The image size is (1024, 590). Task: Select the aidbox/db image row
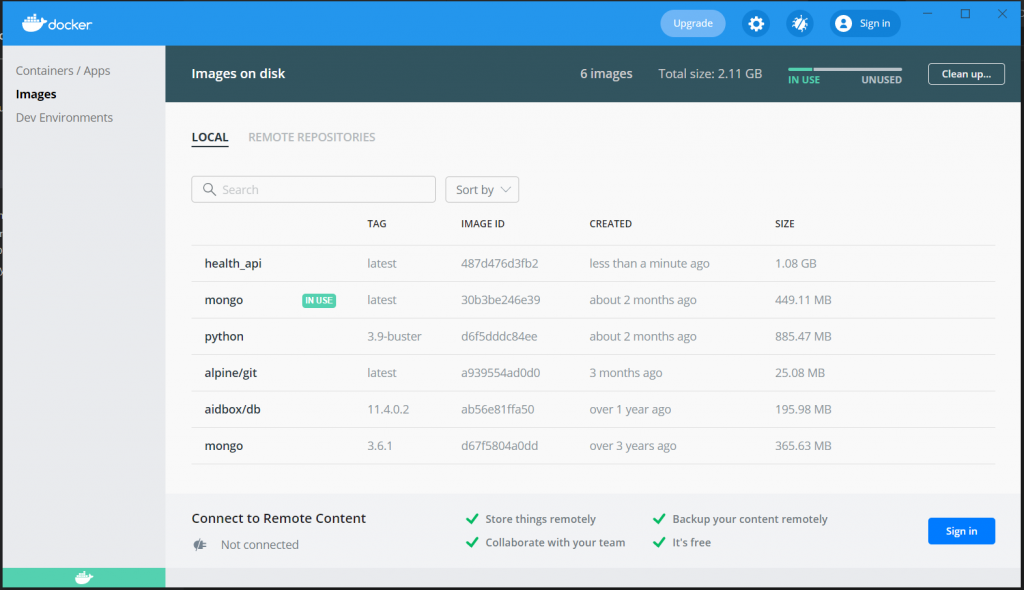(x=593, y=410)
